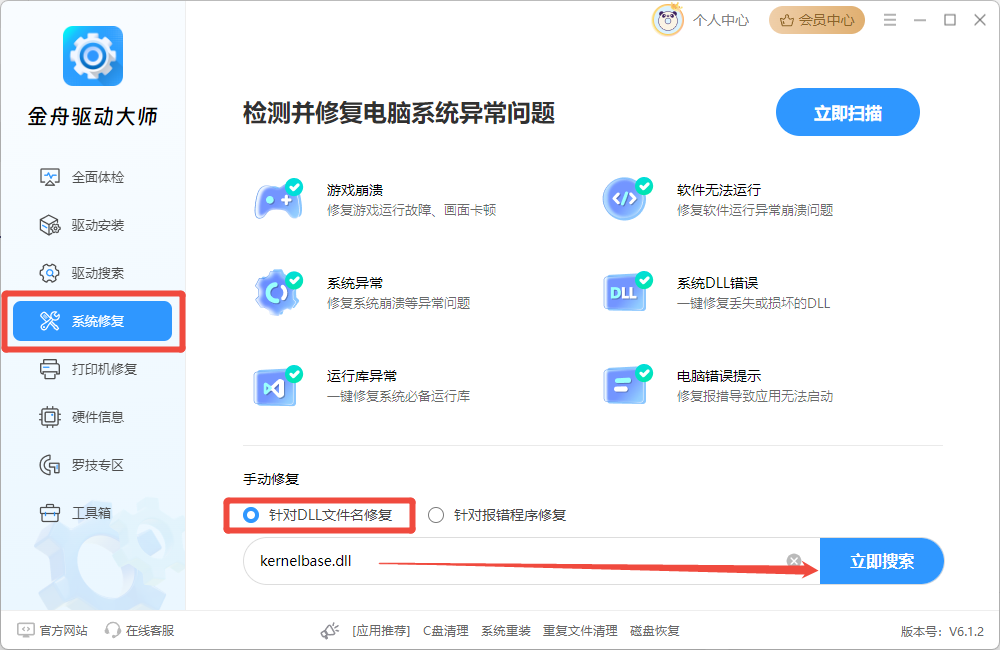1000x650 pixels.
Task: Select the 游戏崩溃 title text
Action: click(355, 190)
